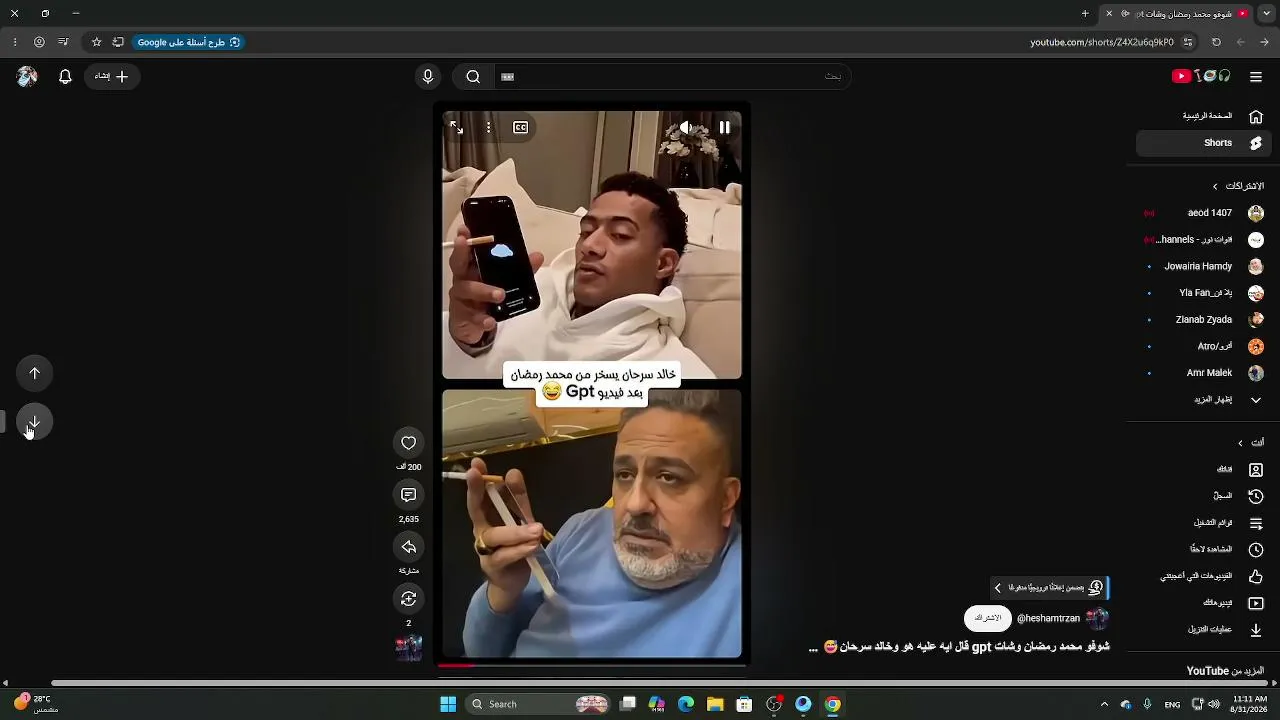This screenshot has height=720, width=1280.
Task: Go to the previous Short with the up arrow
Action: pyautogui.click(x=35, y=373)
